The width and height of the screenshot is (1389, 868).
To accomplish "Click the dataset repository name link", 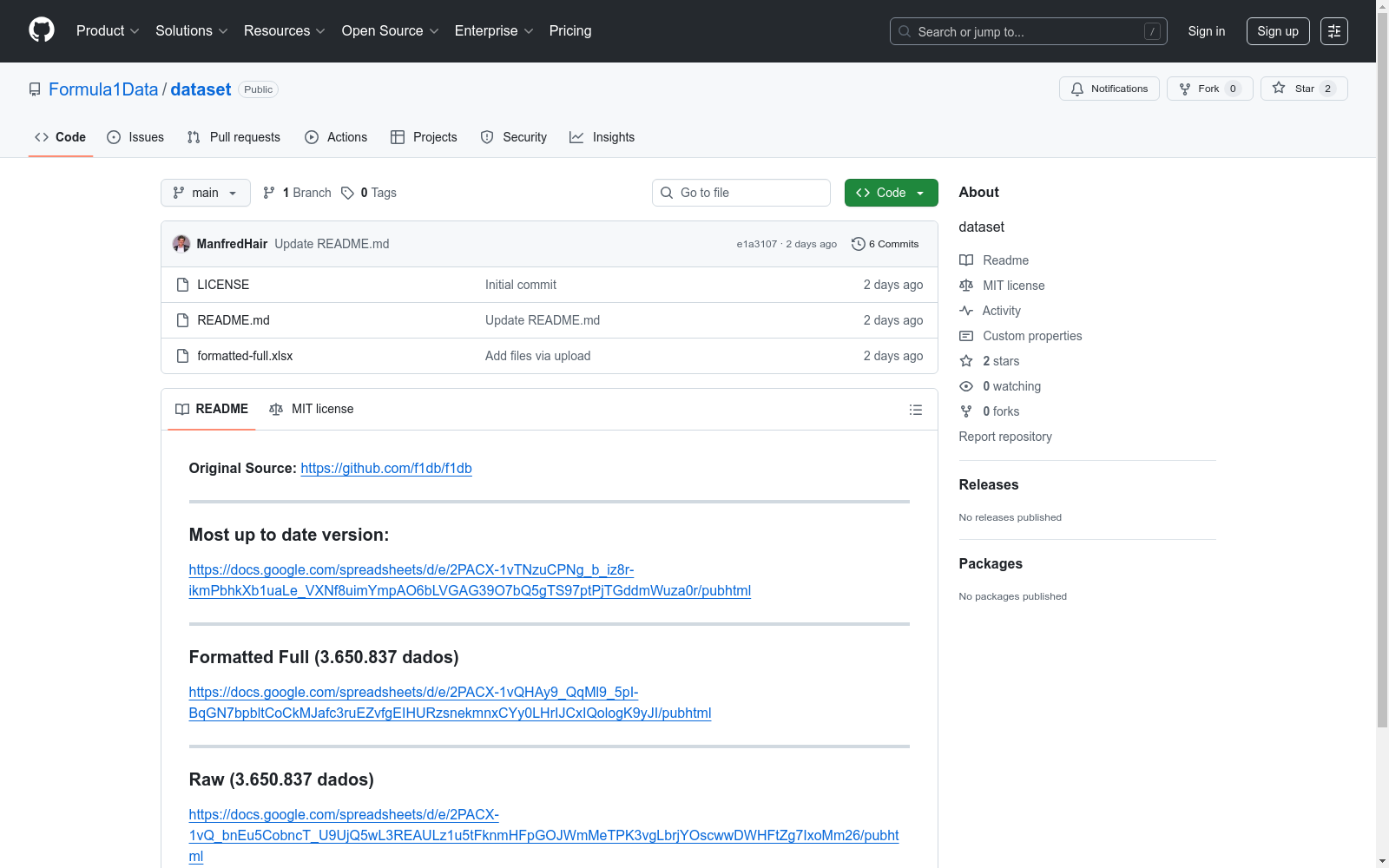I will [x=201, y=89].
